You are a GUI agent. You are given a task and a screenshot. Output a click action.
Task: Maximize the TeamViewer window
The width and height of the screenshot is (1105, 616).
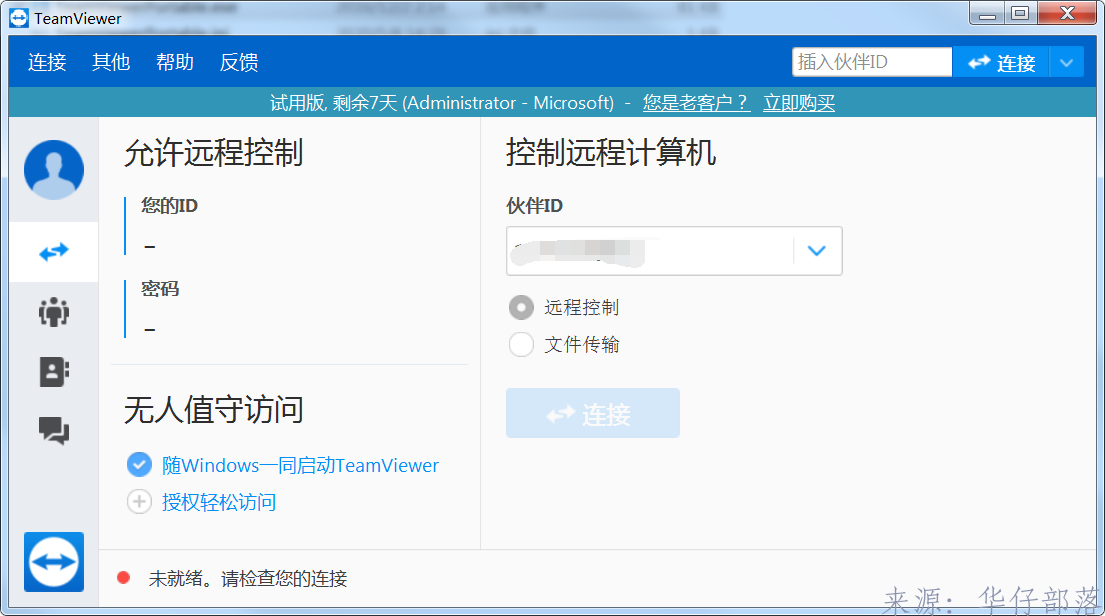1020,13
